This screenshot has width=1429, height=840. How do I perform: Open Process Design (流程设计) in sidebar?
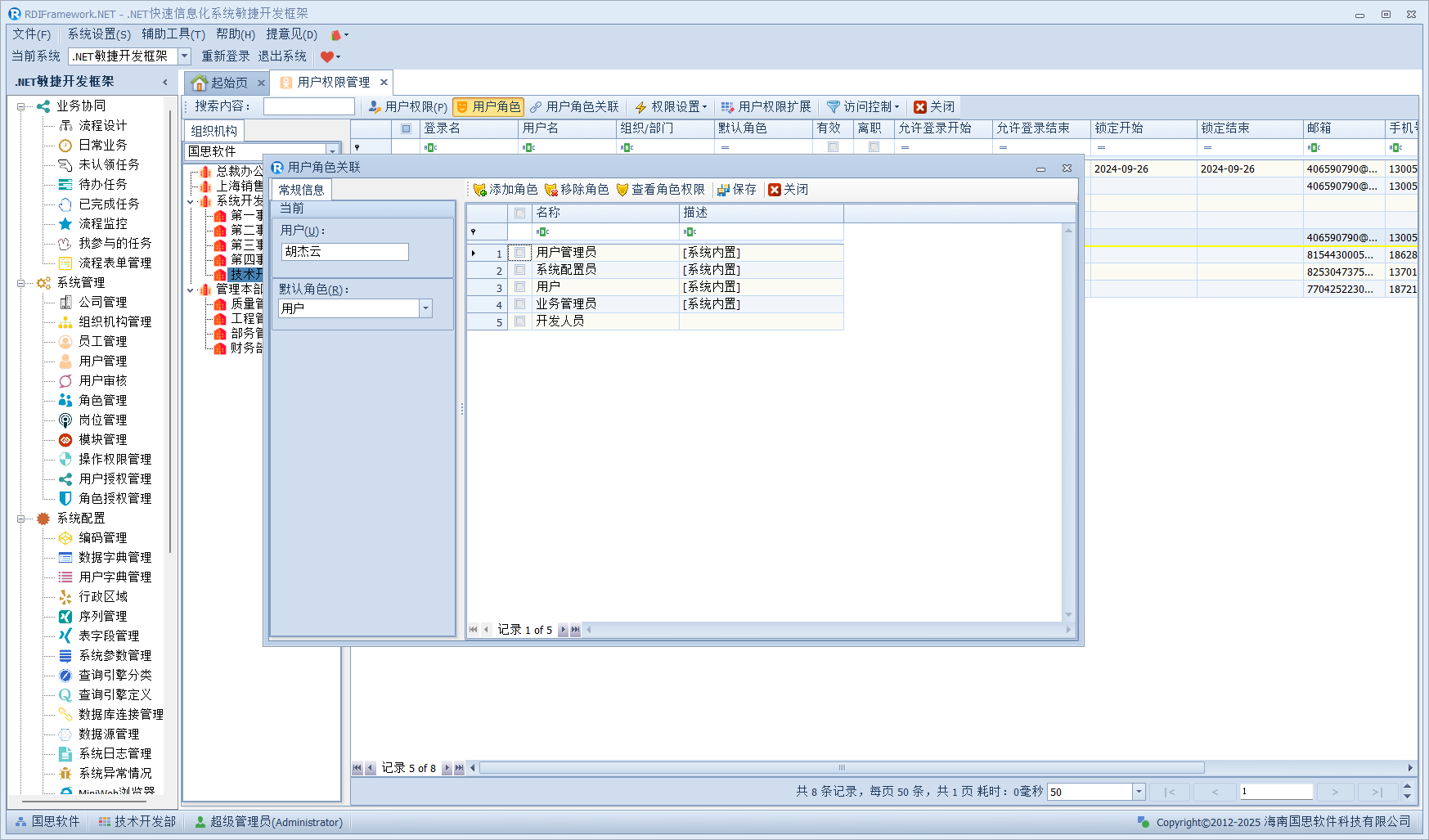click(102, 125)
